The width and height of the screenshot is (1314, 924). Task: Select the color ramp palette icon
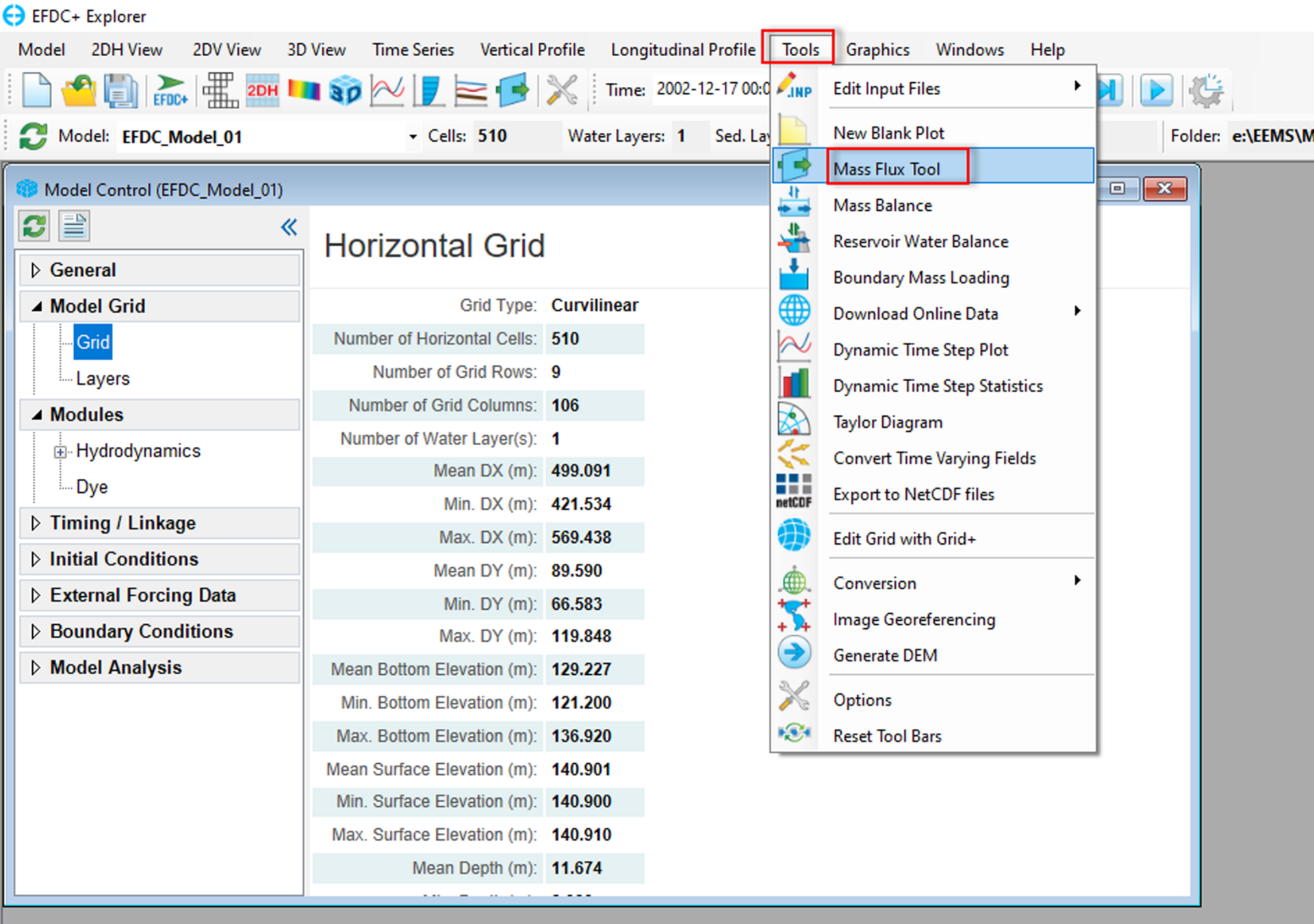click(304, 89)
